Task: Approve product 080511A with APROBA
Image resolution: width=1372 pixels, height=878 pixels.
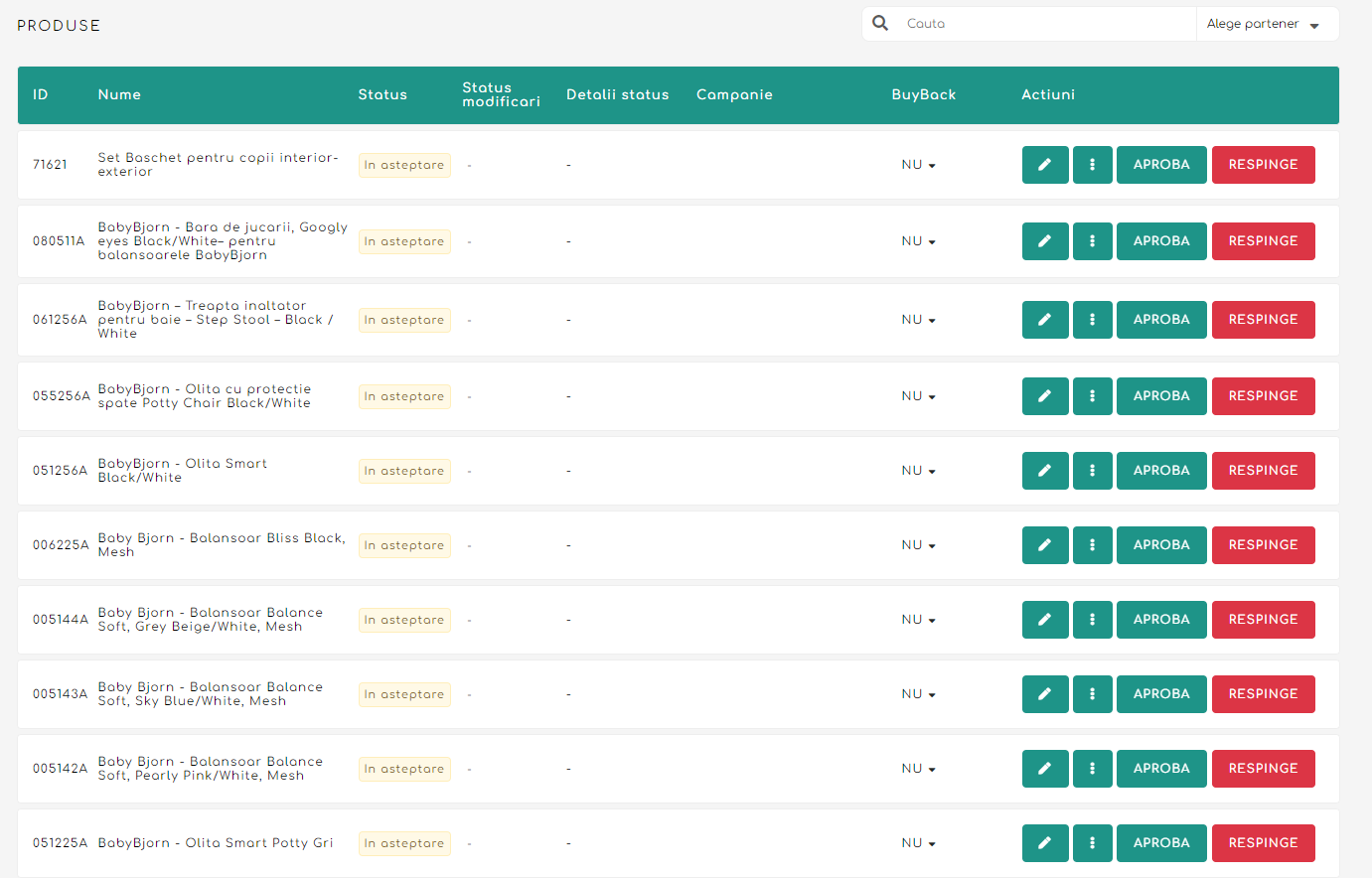Action: (1160, 241)
